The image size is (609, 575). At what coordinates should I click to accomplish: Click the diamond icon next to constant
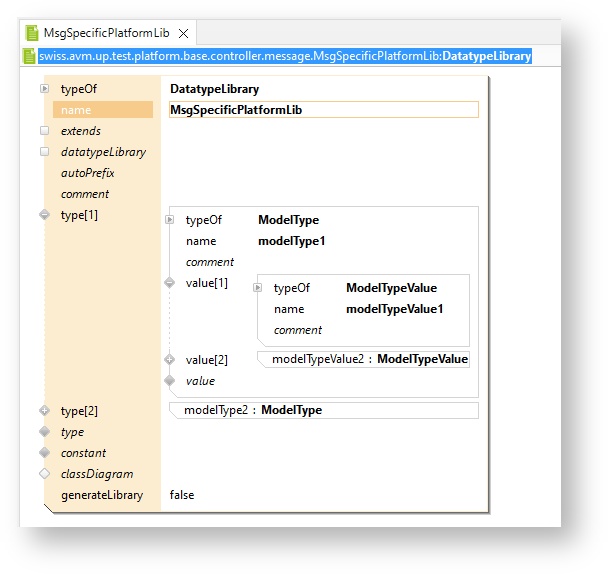pos(44,453)
